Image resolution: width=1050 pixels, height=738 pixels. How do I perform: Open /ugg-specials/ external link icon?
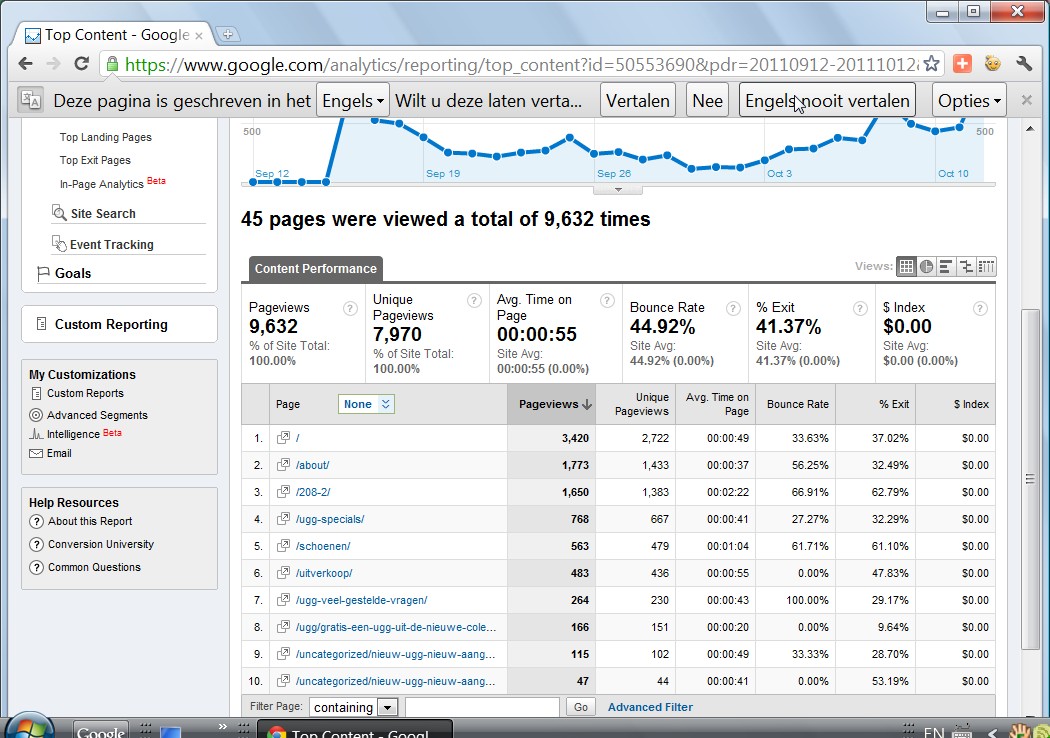tap(283, 518)
